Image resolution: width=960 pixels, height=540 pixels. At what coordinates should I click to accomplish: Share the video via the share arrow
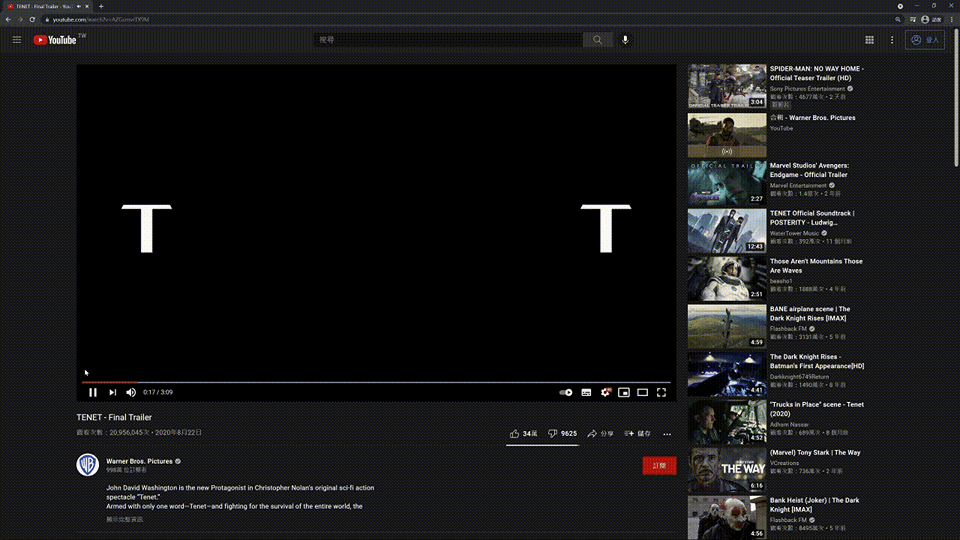(600, 433)
